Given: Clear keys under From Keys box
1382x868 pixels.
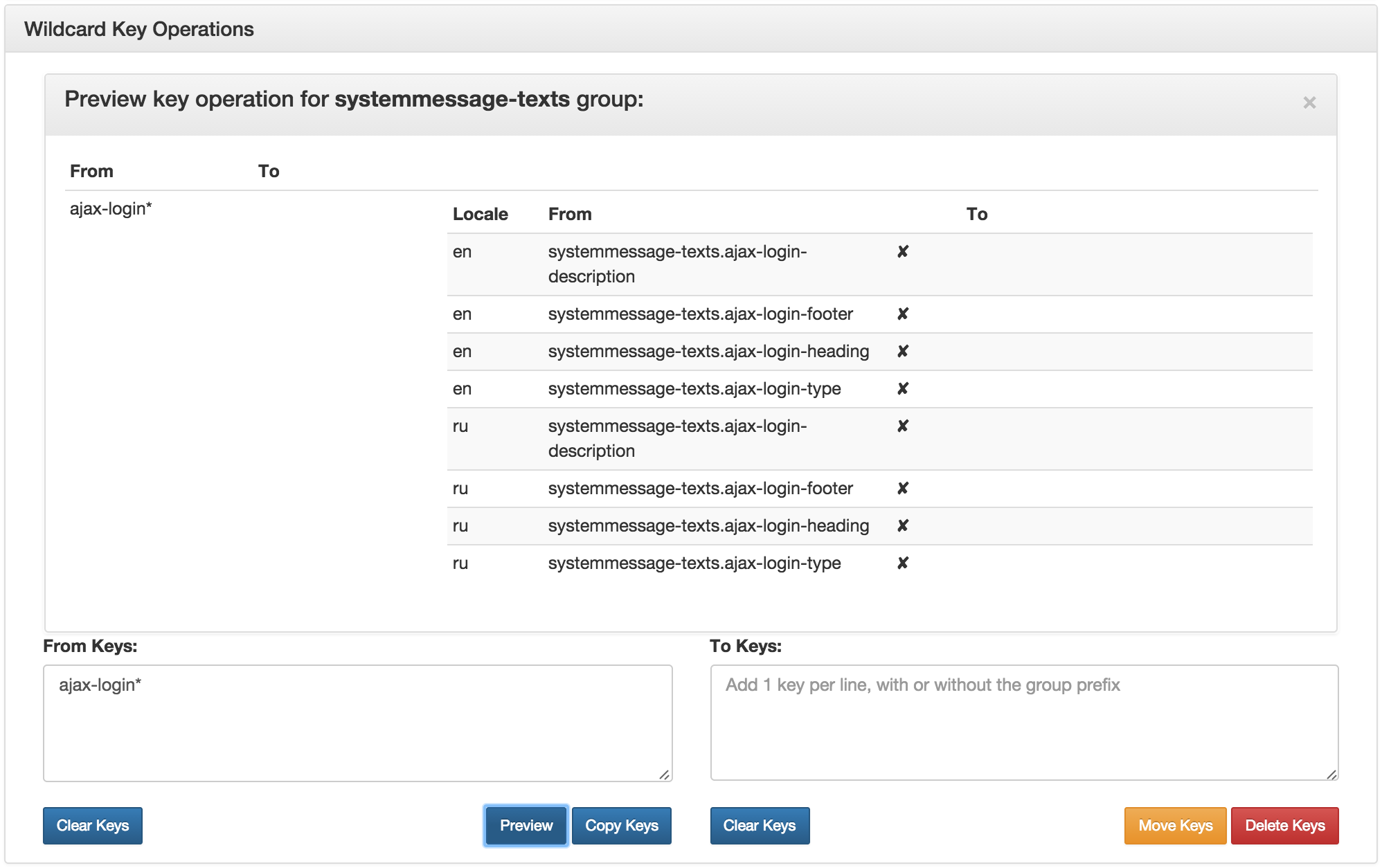Looking at the screenshot, I should pos(93,826).
